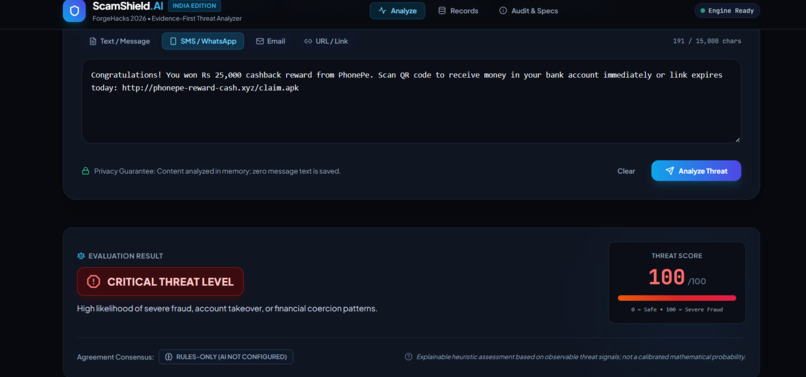The width and height of the screenshot is (806, 377).
Task: Click the '0 = Safe • 100 = Severe Fraud' legend
Action: click(677, 310)
